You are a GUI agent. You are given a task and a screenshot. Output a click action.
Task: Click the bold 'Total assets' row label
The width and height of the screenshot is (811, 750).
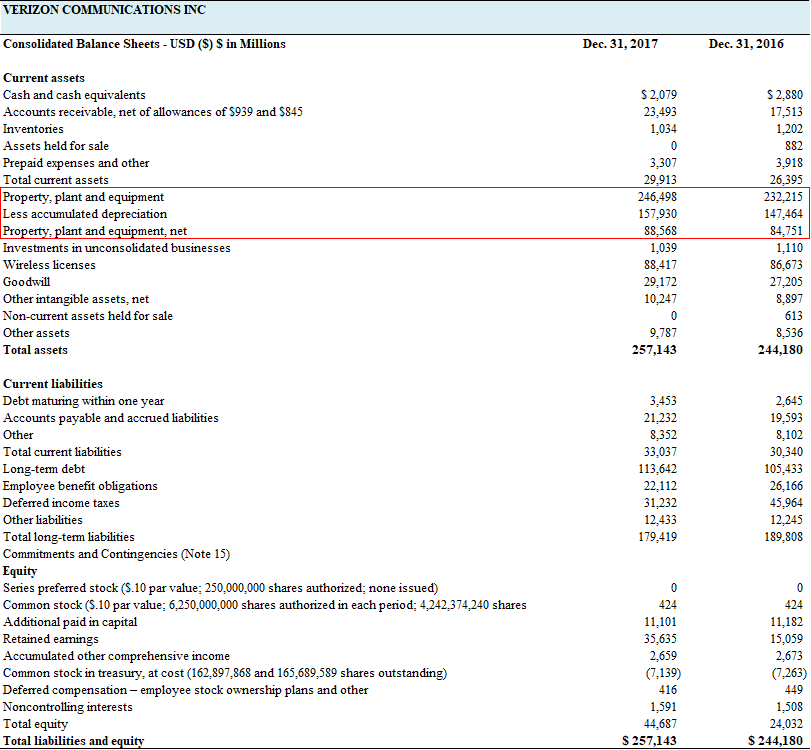35,350
